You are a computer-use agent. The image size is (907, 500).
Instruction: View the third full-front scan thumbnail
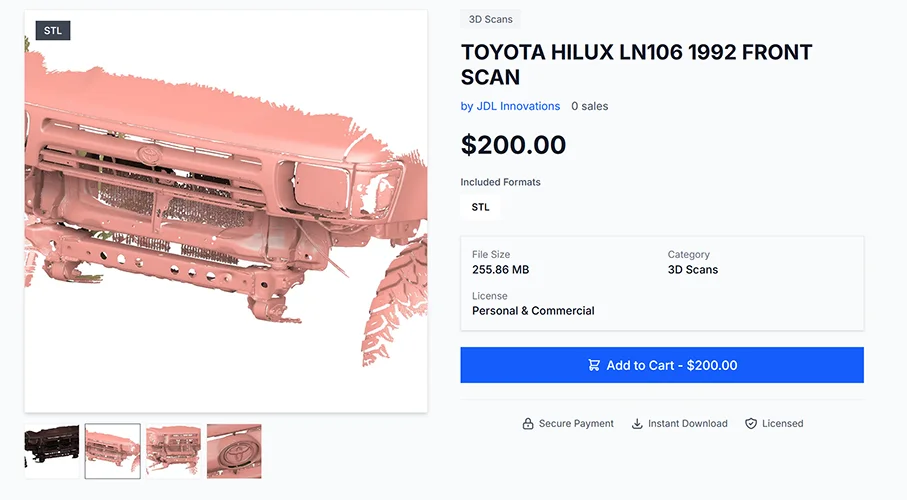(x=174, y=451)
